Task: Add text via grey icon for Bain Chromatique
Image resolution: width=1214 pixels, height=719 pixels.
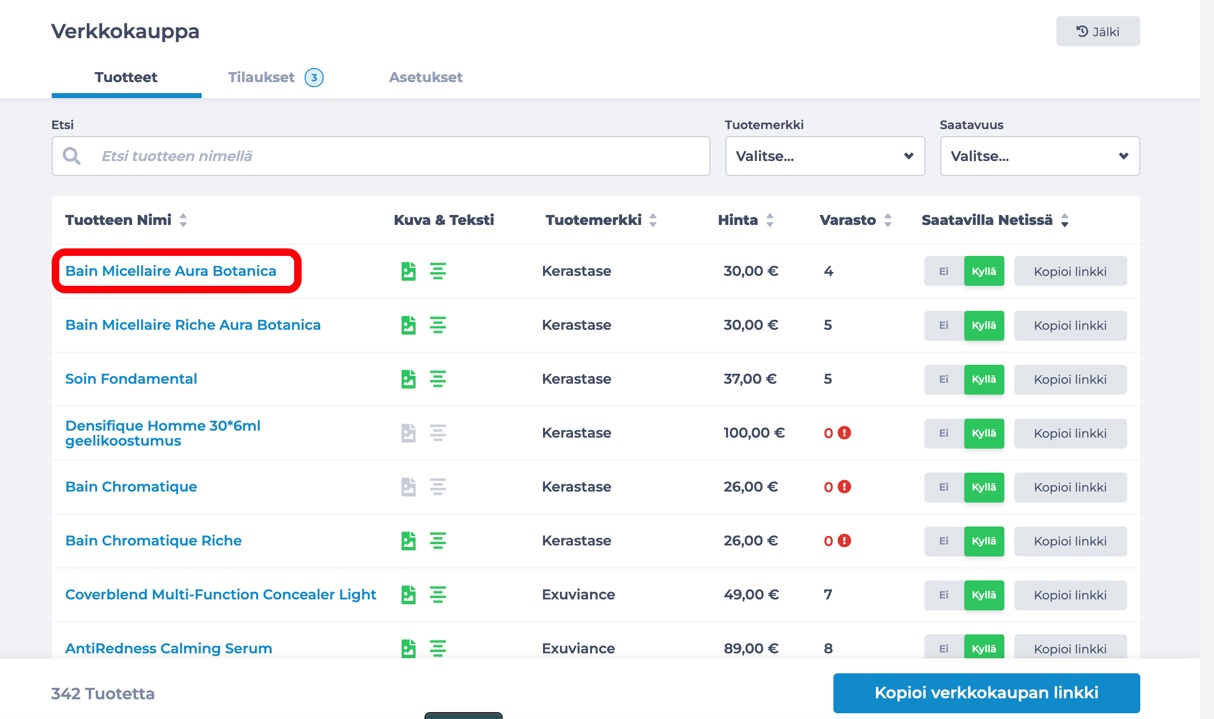Action: click(438, 487)
